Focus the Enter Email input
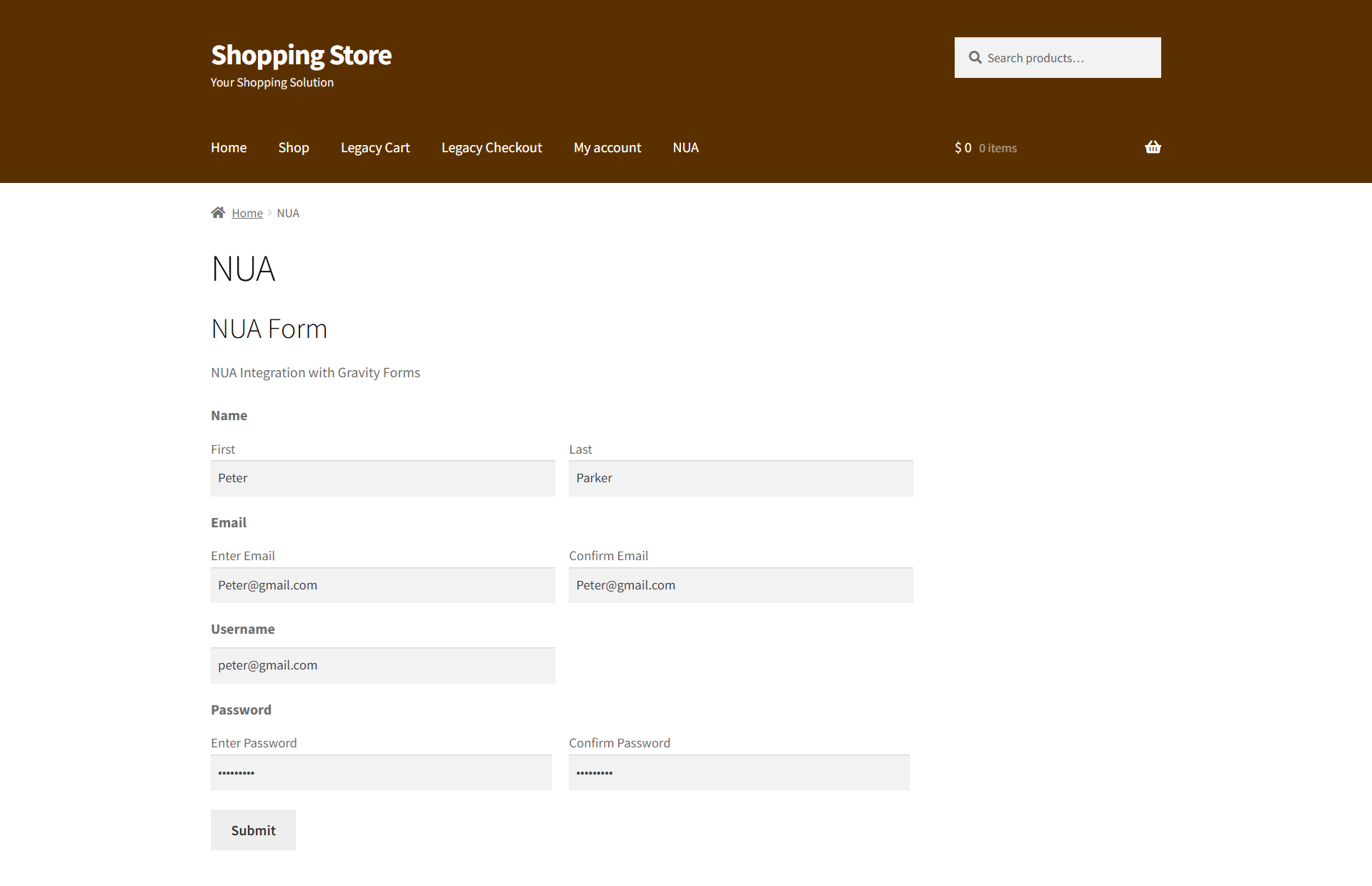The width and height of the screenshot is (1372, 886). (382, 585)
